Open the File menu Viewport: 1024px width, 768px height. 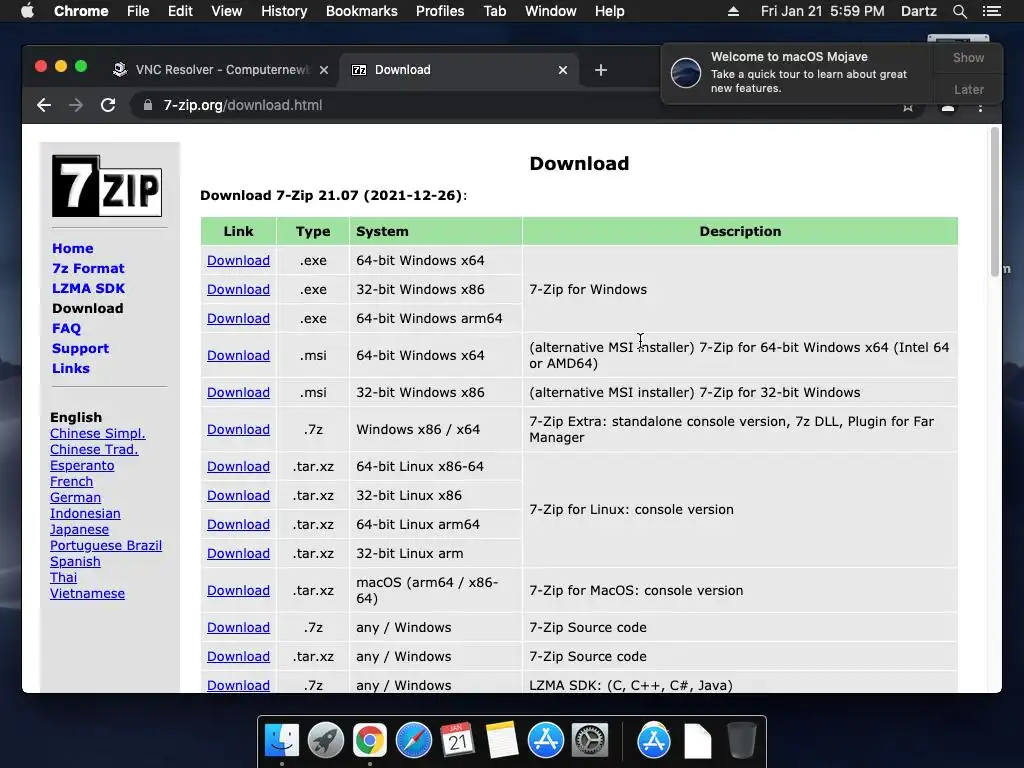point(138,11)
